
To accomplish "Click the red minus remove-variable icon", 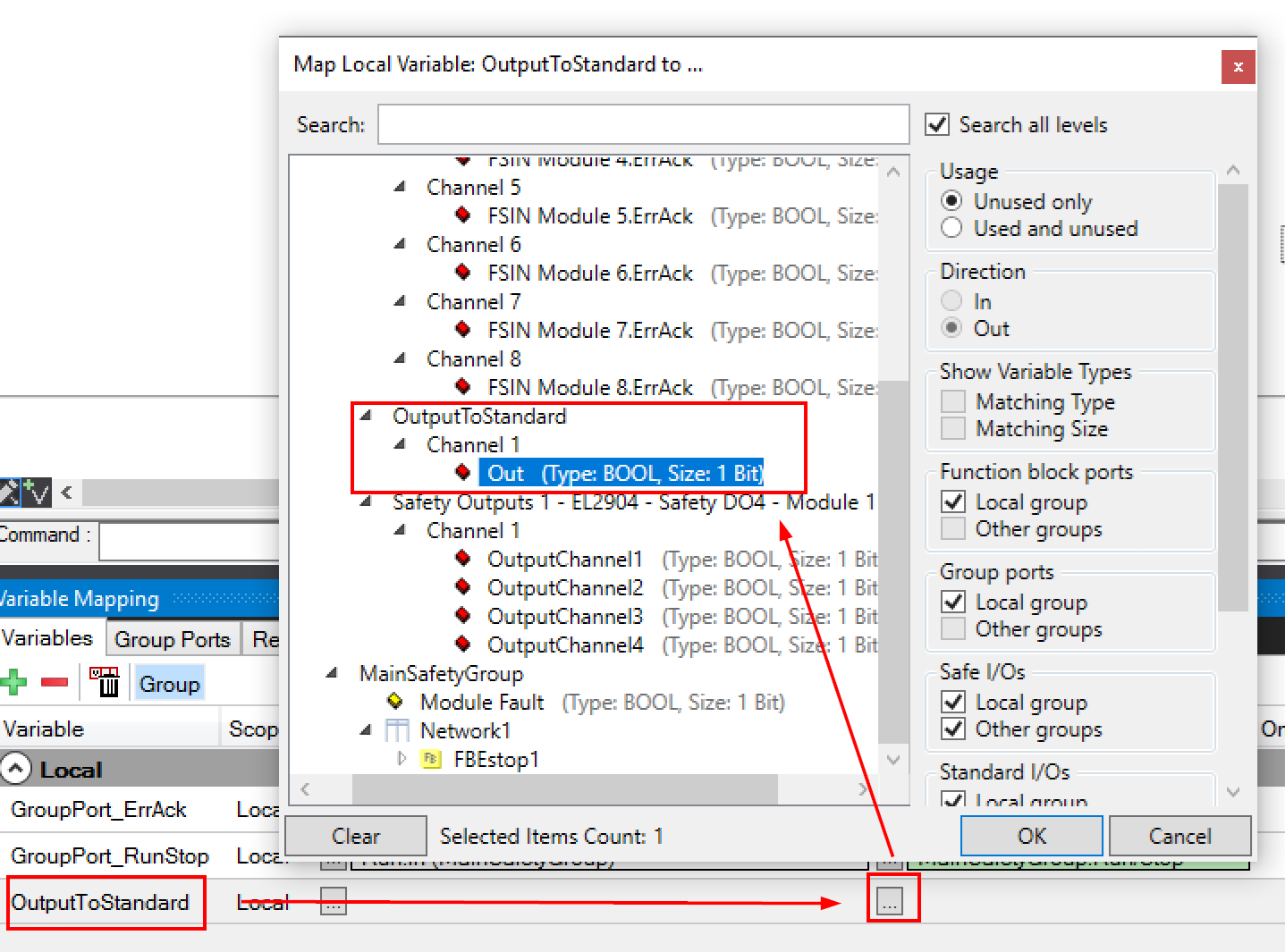I will coord(55,683).
